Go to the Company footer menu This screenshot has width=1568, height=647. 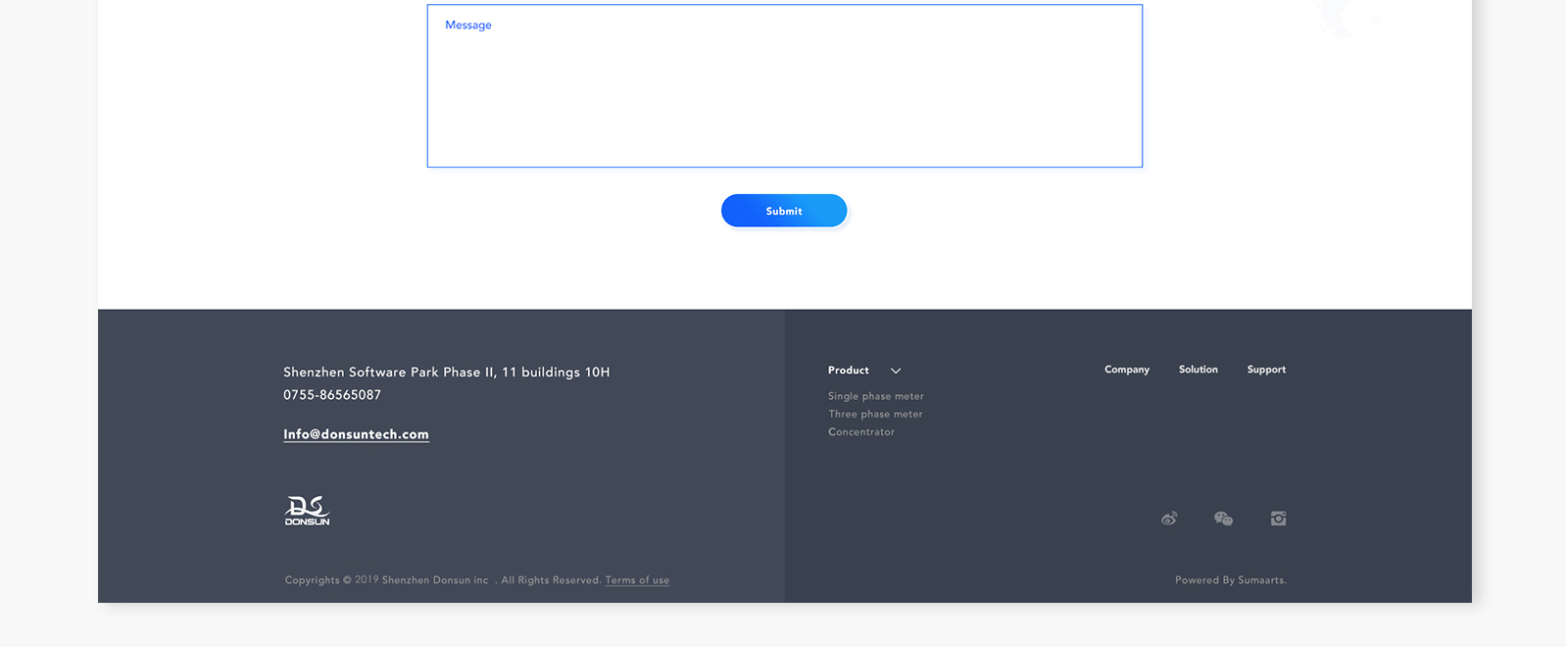pos(1126,370)
